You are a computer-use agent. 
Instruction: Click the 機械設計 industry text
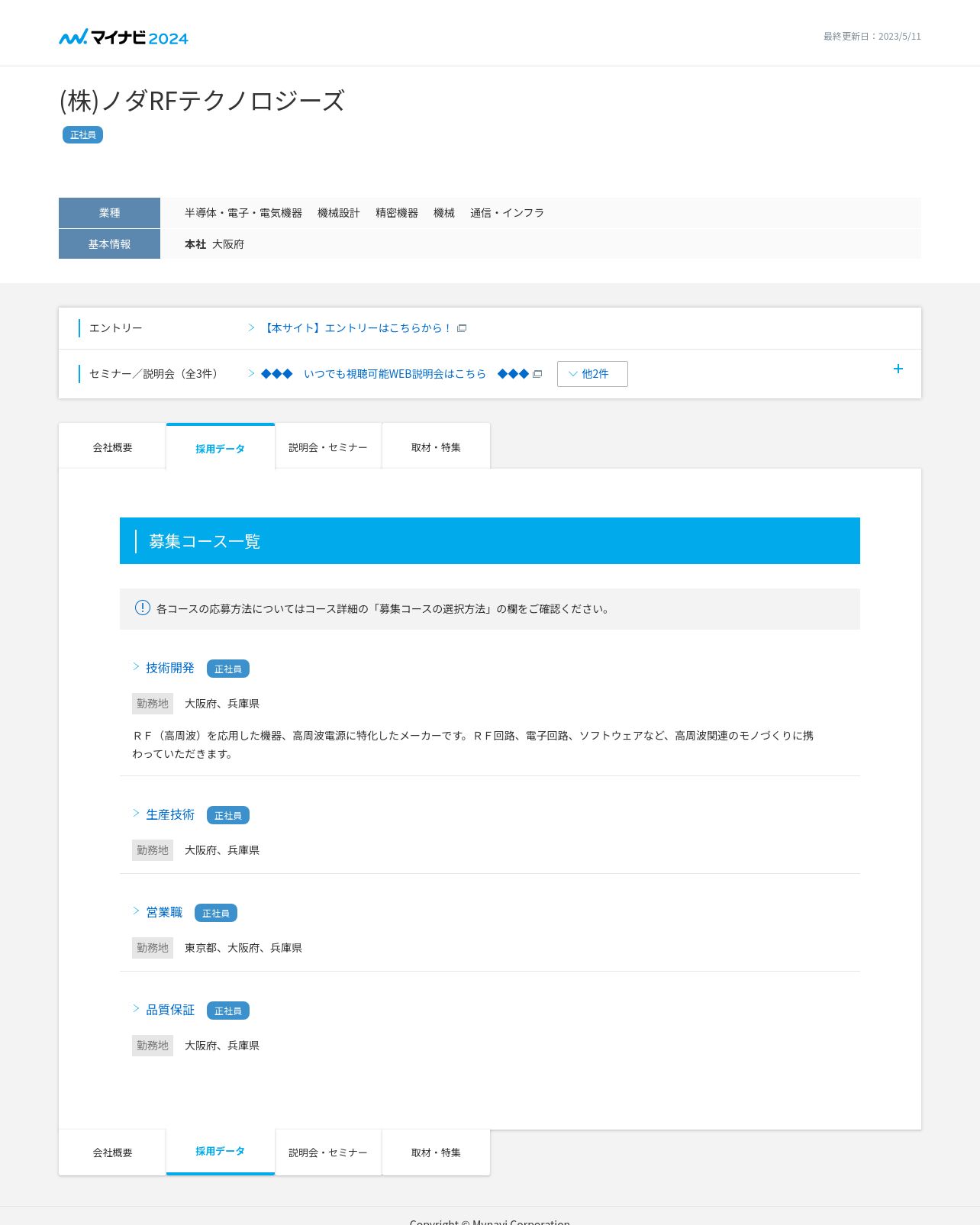pos(339,213)
